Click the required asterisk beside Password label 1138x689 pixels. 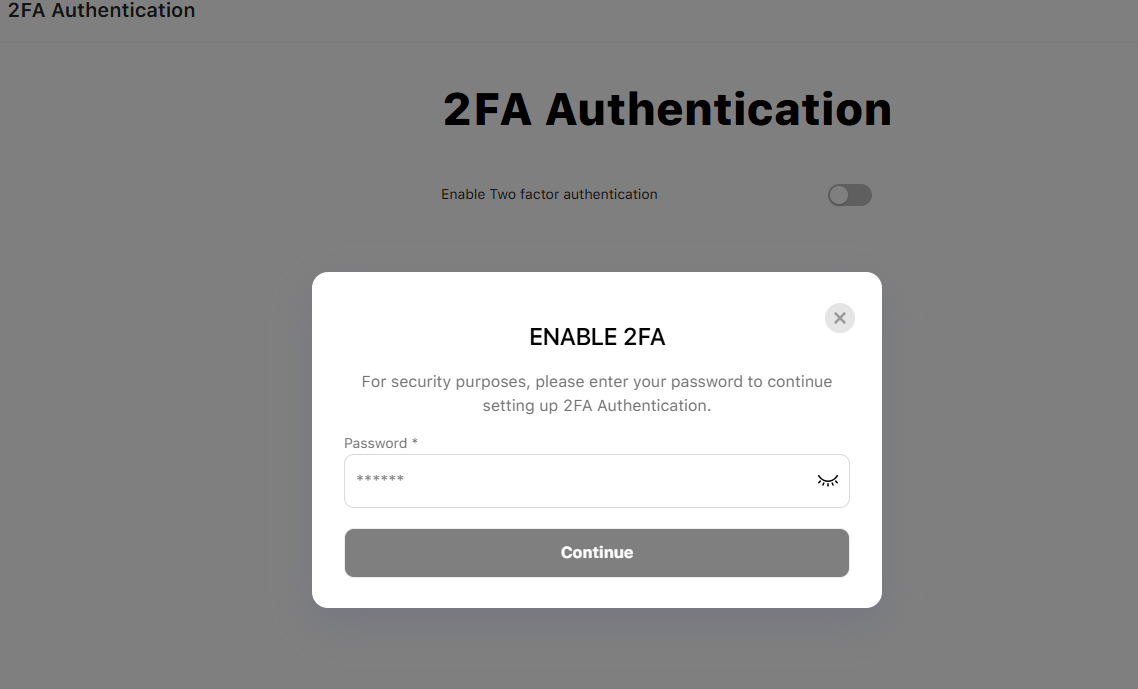click(x=415, y=443)
